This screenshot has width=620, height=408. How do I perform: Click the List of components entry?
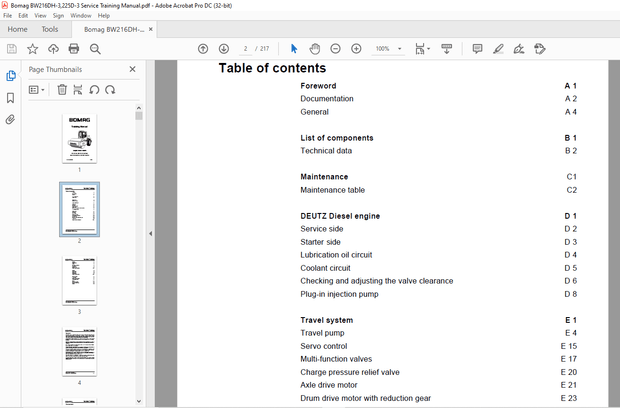pyautogui.click(x=337, y=138)
